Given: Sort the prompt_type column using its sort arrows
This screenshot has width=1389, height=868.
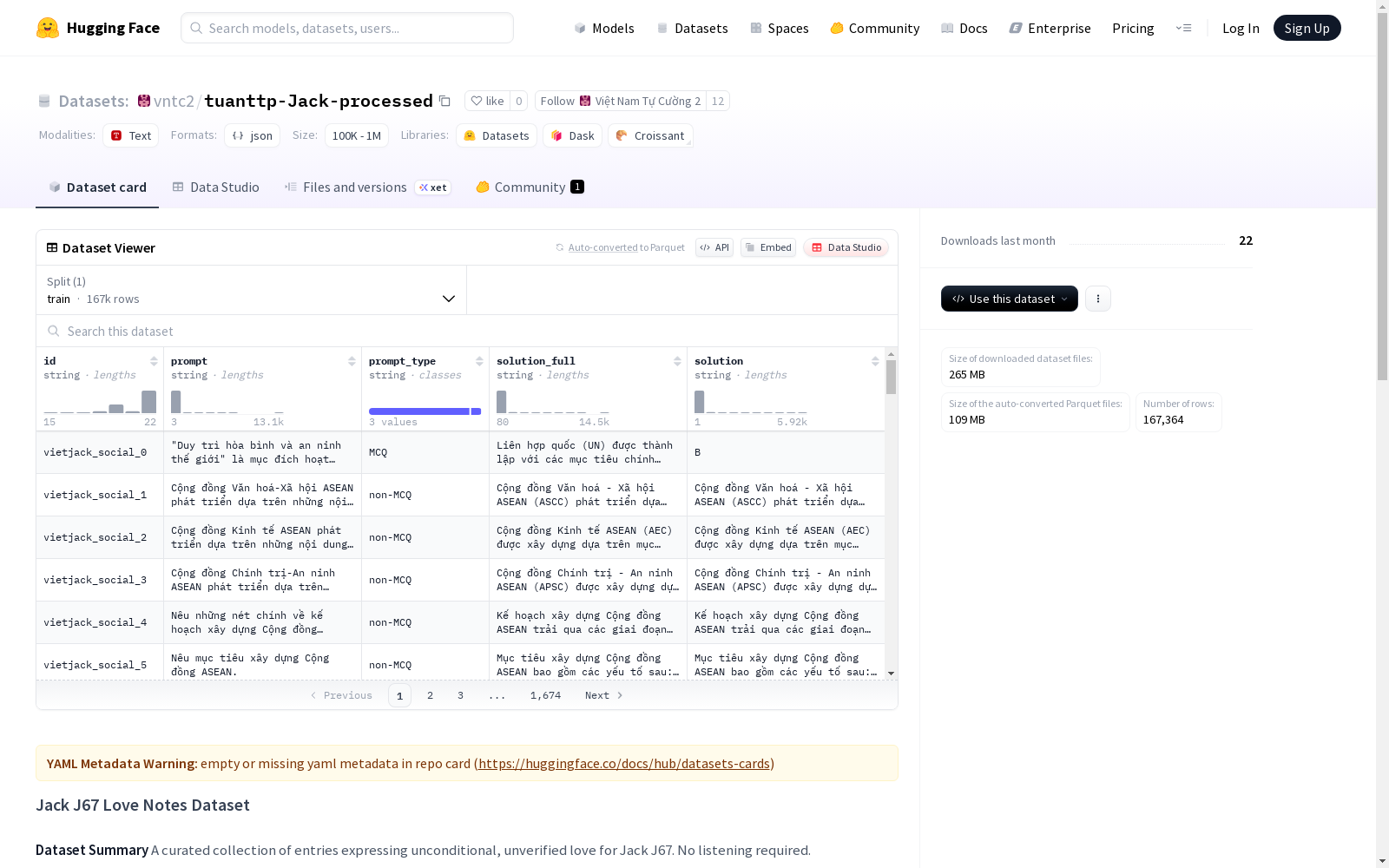Looking at the screenshot, I should tap(479, 361).
